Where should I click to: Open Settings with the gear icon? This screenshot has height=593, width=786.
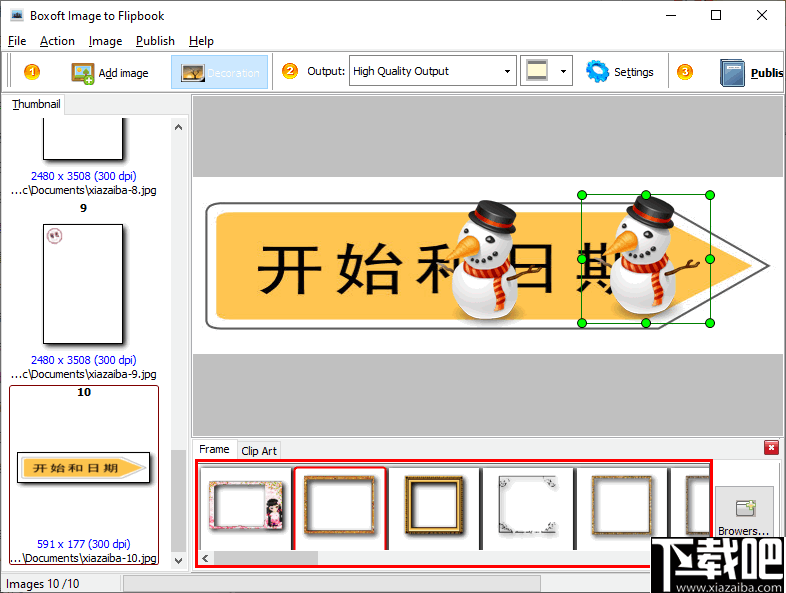[597, 72]
